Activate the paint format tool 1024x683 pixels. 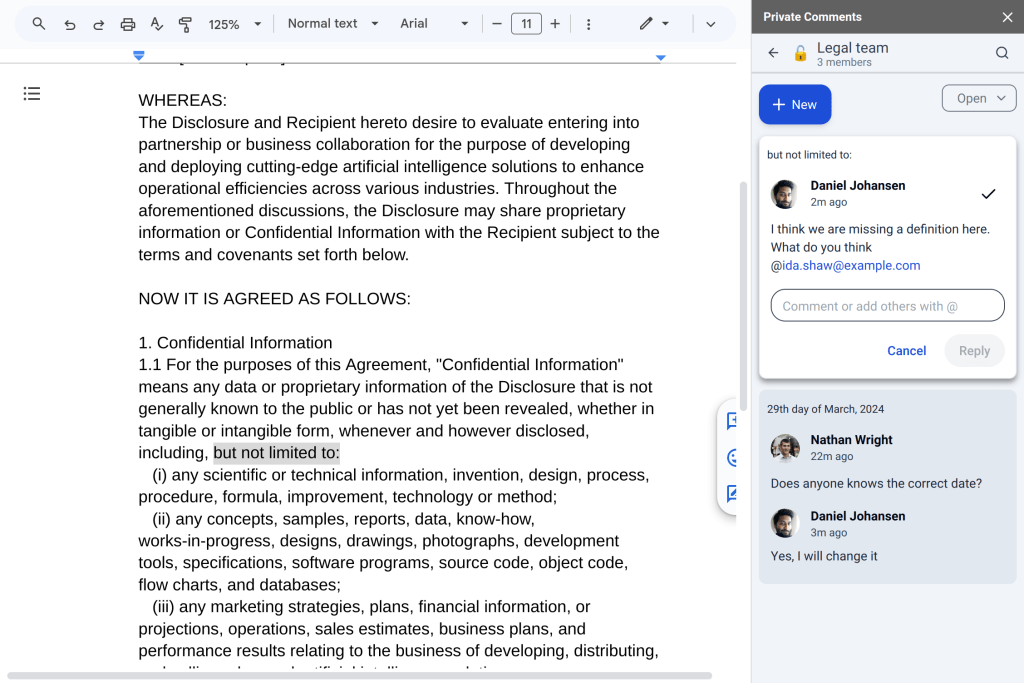pos(185,24)
